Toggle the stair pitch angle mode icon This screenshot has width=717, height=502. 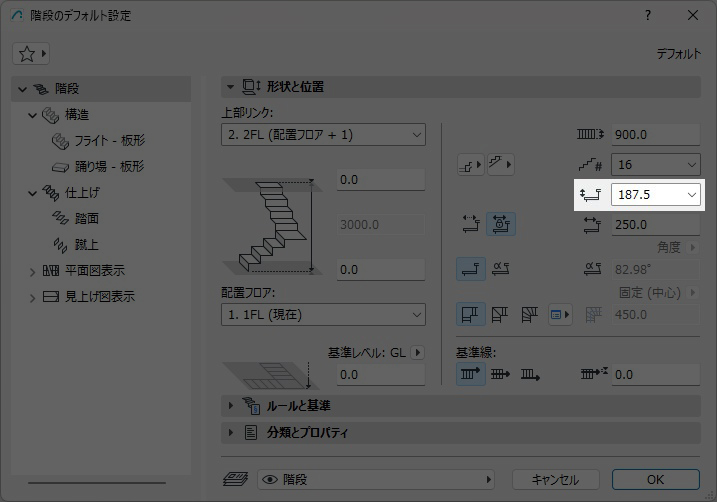(x=500, y=268)
